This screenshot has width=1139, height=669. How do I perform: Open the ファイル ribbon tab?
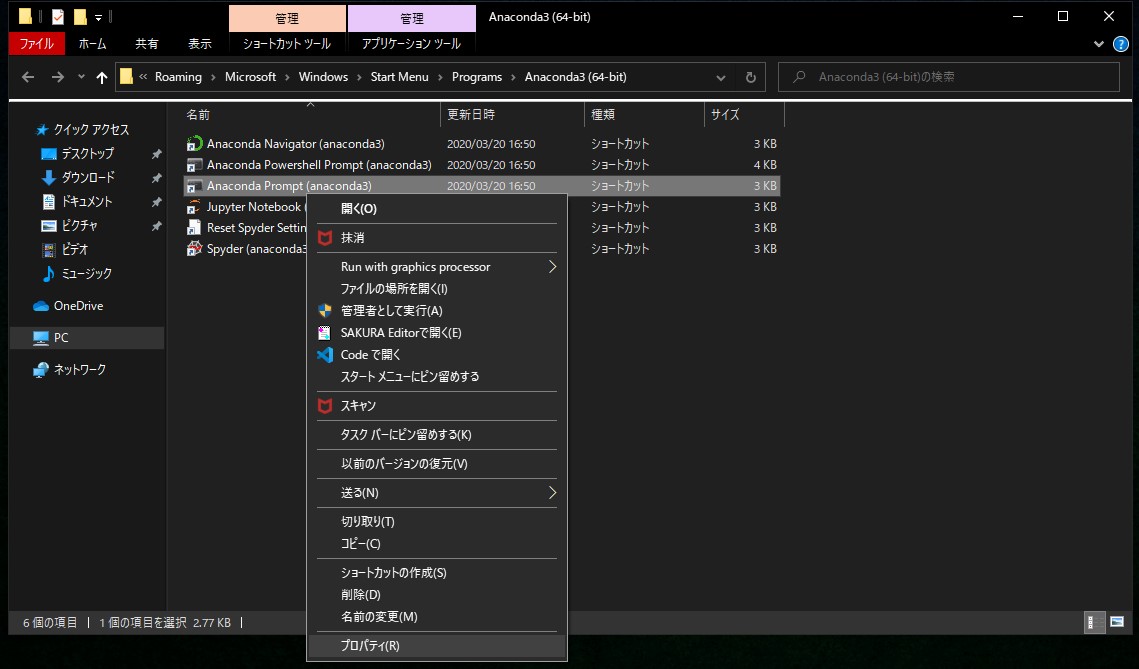(37, 44)
